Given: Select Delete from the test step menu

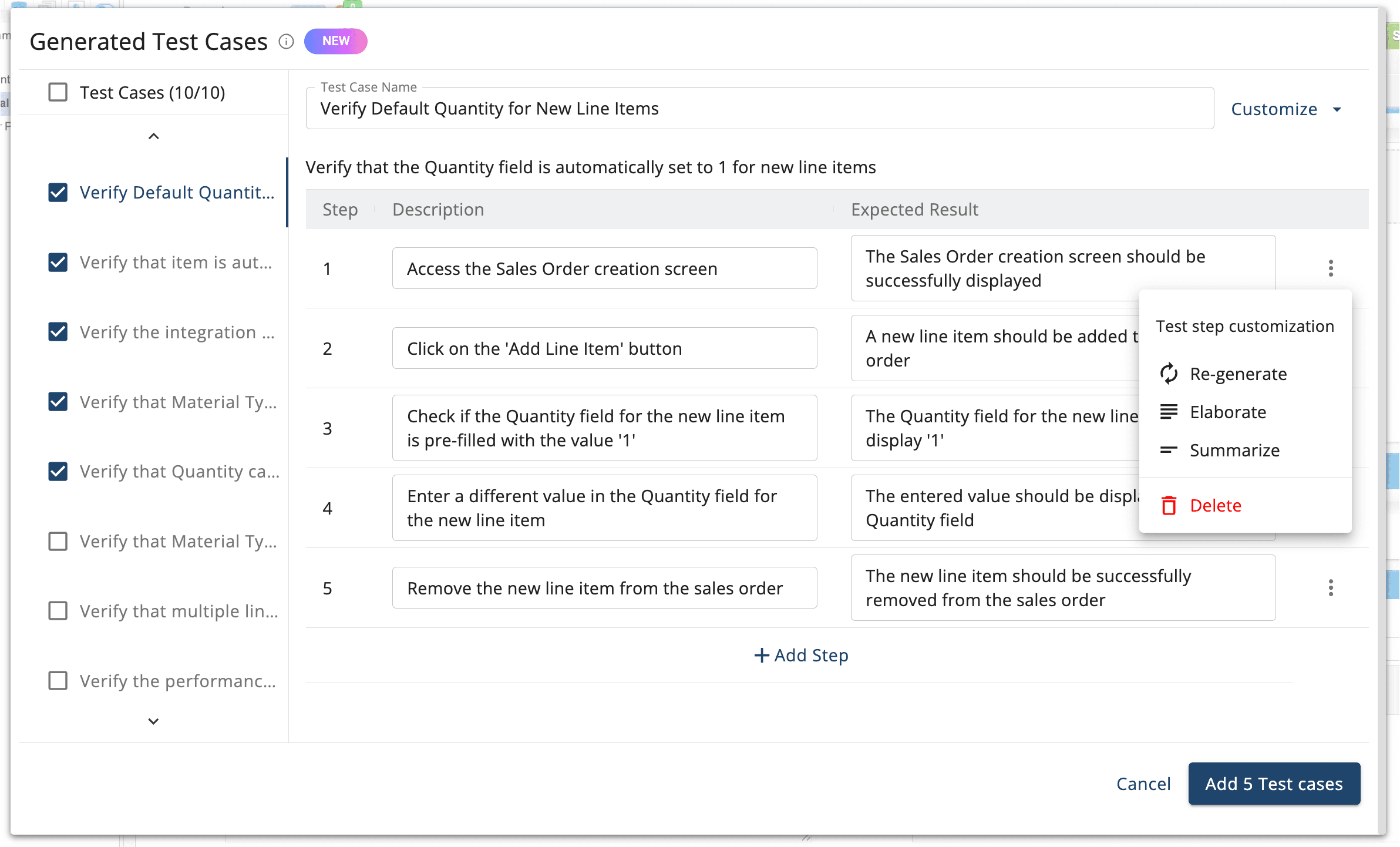Looking at the screenshot, I should pyautogui.click(x=1215, y=505).
